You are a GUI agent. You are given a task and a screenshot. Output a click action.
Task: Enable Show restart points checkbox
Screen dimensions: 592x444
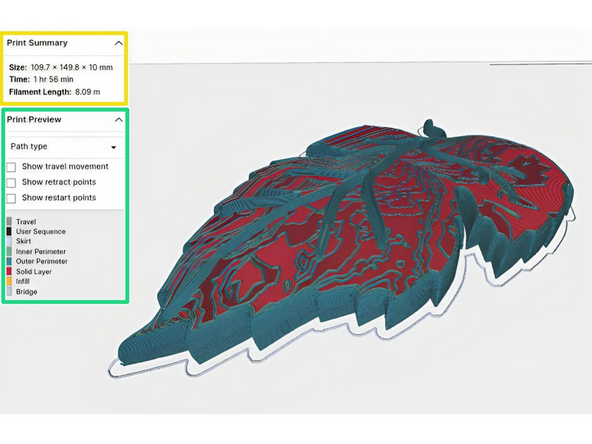point(11,198)
